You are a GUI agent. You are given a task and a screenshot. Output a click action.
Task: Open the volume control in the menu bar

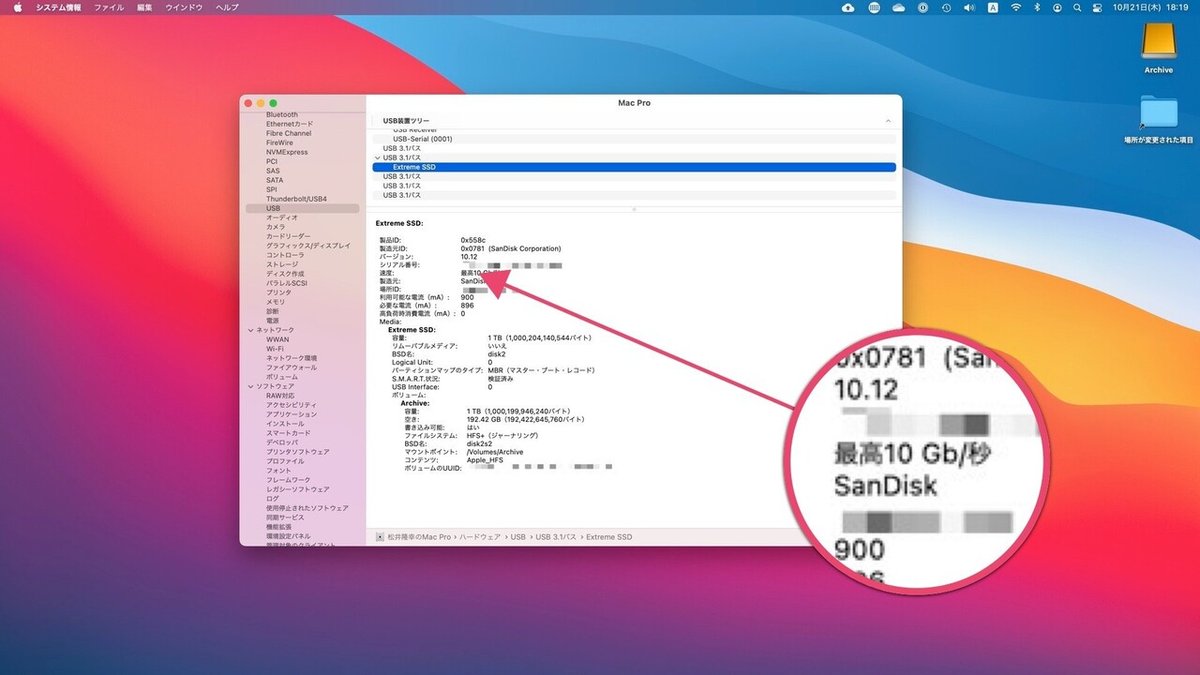pos(967,7)
